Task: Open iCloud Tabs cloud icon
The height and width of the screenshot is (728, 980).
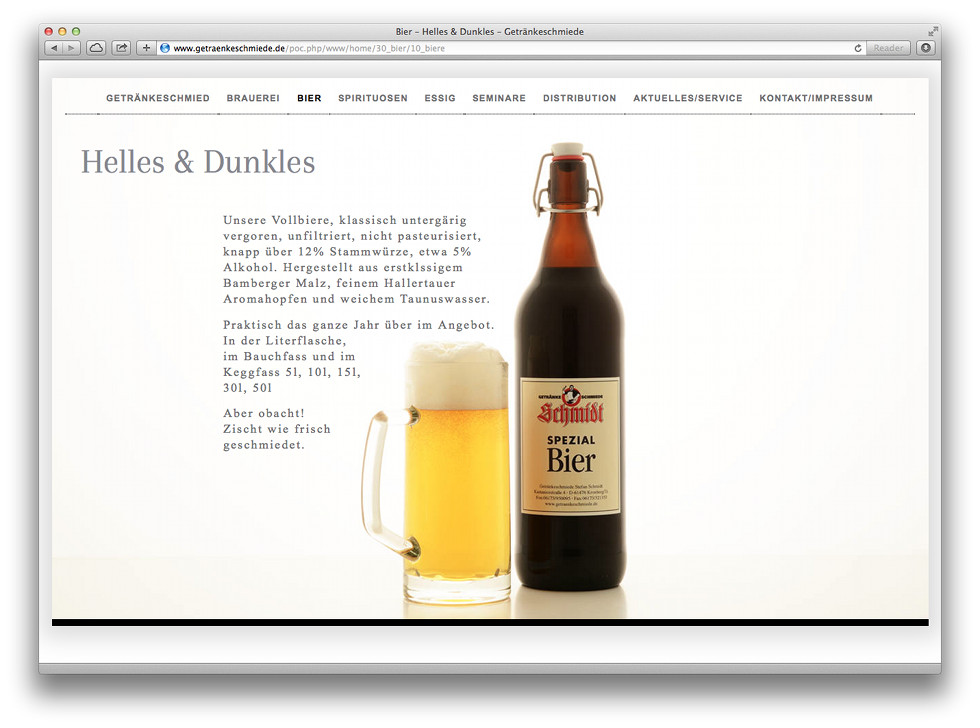Action: coord(96,47)
